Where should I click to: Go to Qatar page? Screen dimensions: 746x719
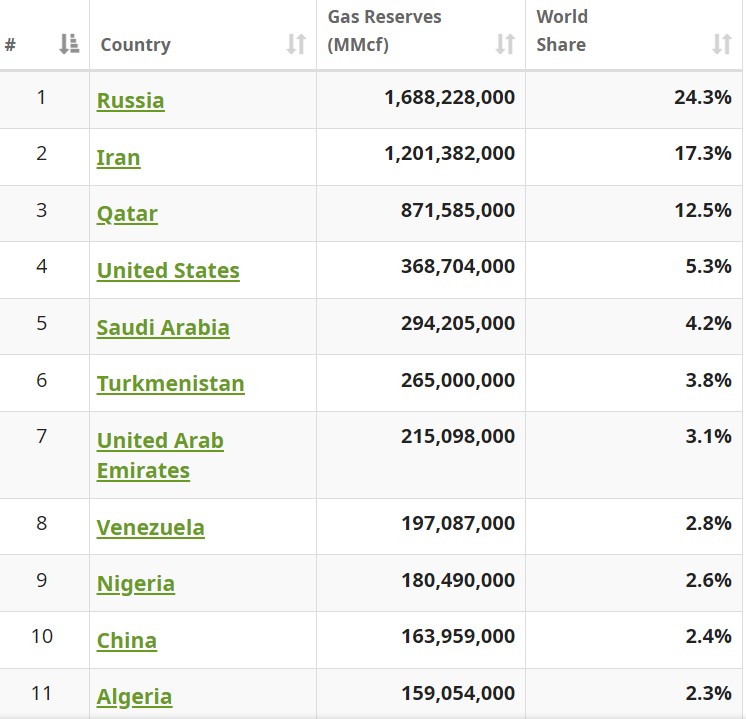pos(127,214)
